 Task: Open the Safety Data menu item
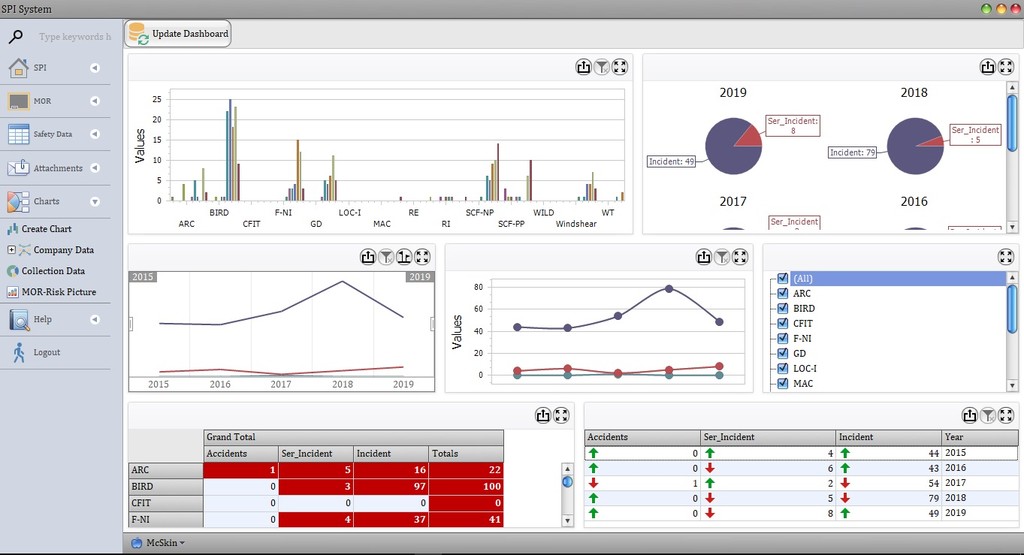tap(52, 134)
